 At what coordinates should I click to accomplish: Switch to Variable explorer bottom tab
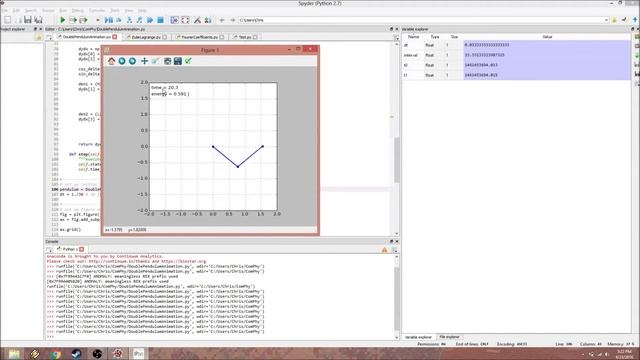tap(418, 337)
